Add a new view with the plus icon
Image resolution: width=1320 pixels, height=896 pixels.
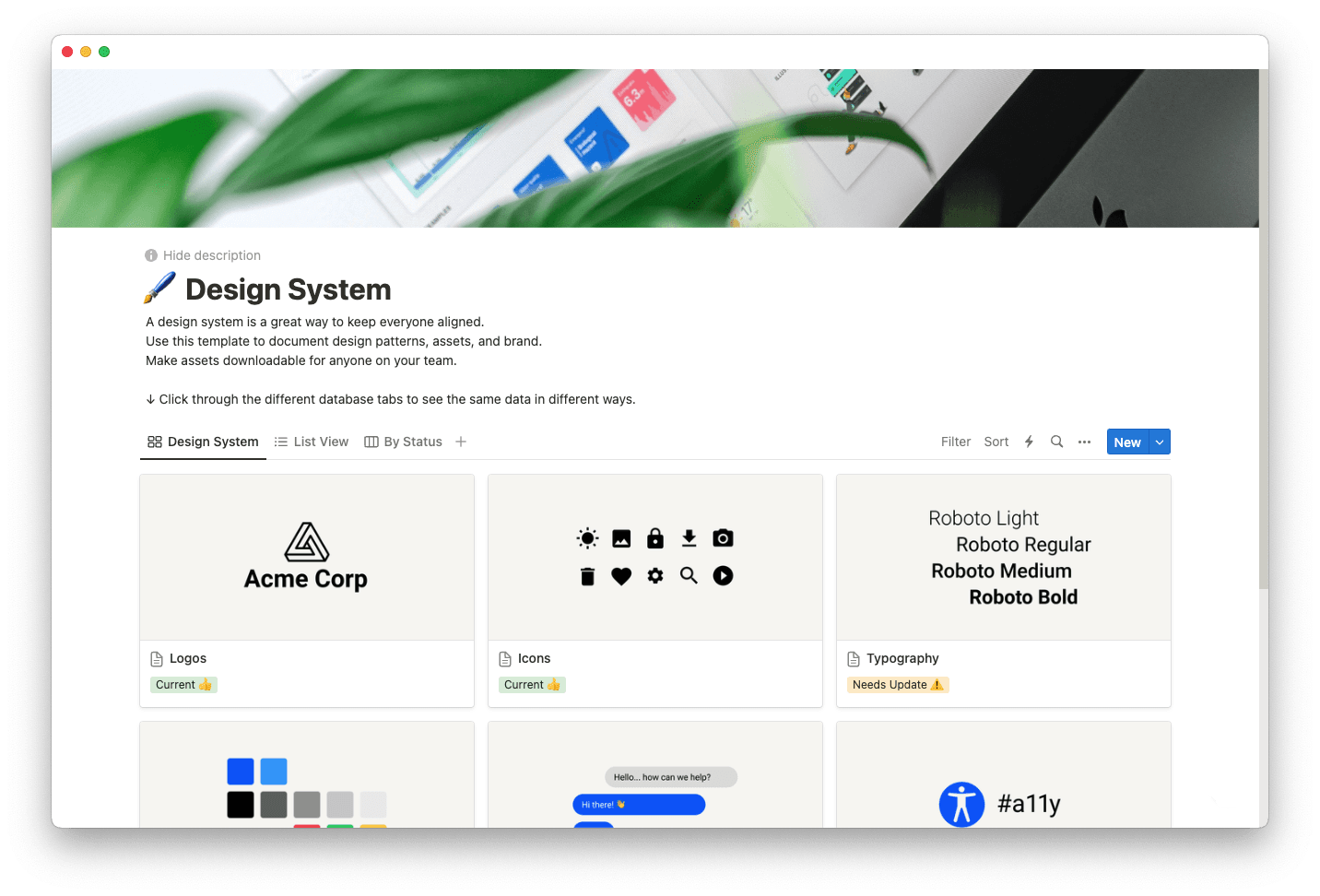tap(461, 442)
